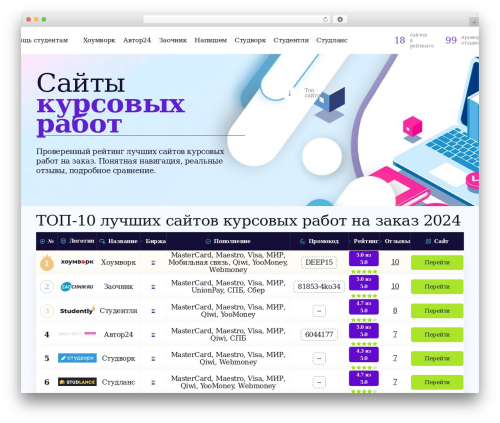Click the Хоумворк name in table
This screenshot has width=500, height=423.
pos(118,262)
